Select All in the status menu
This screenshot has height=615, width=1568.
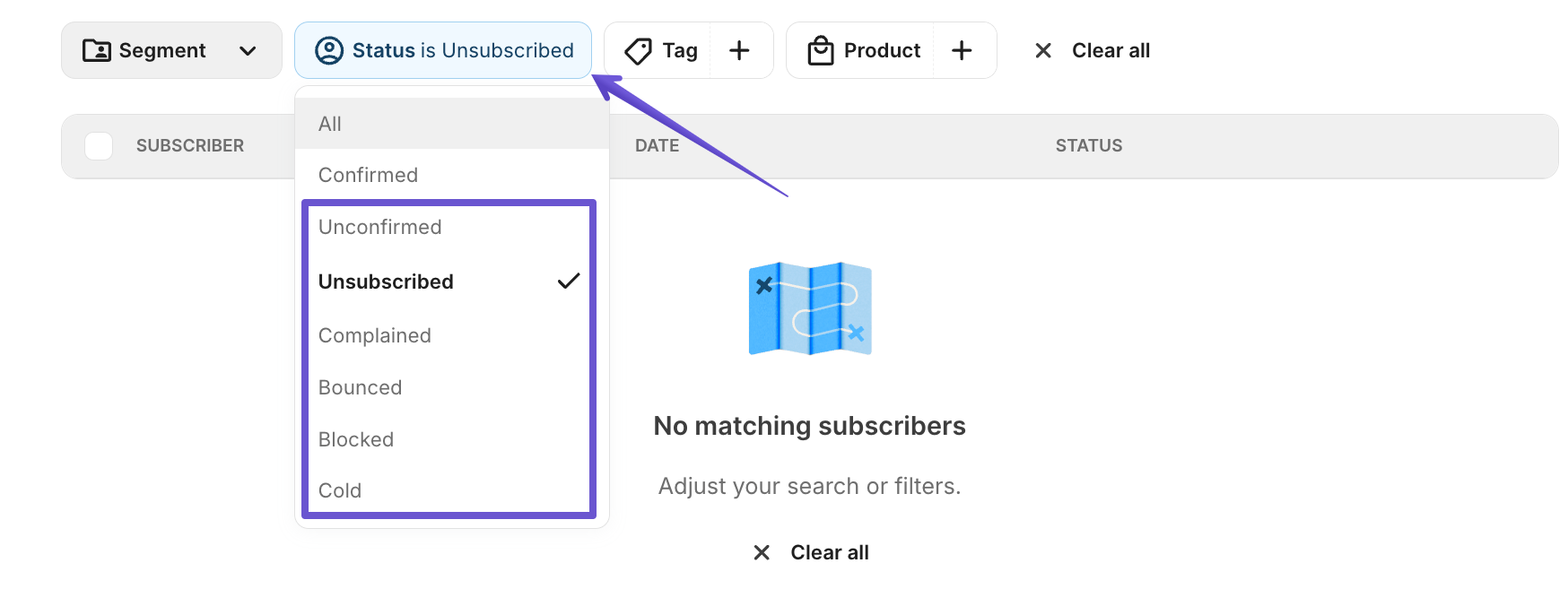point(452,124)
